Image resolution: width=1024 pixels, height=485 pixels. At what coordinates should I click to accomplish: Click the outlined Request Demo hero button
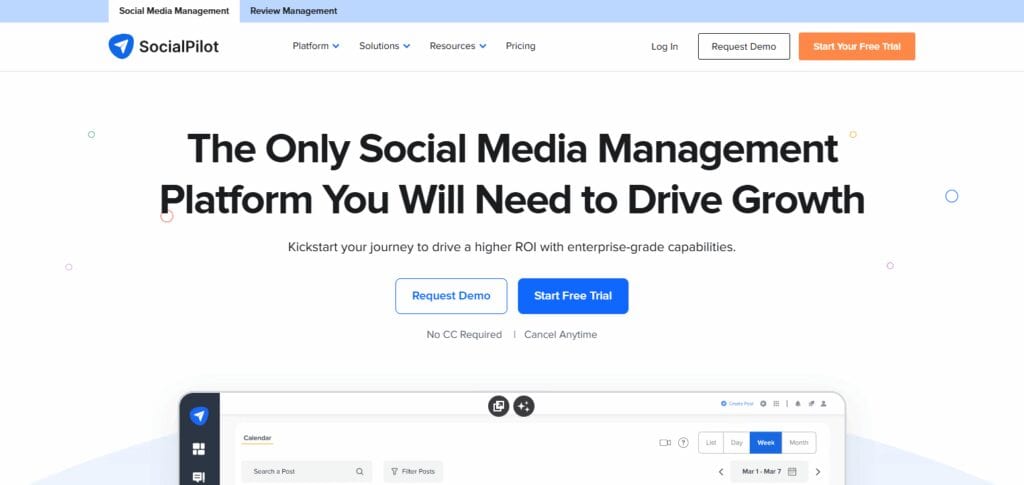[451, 296]
